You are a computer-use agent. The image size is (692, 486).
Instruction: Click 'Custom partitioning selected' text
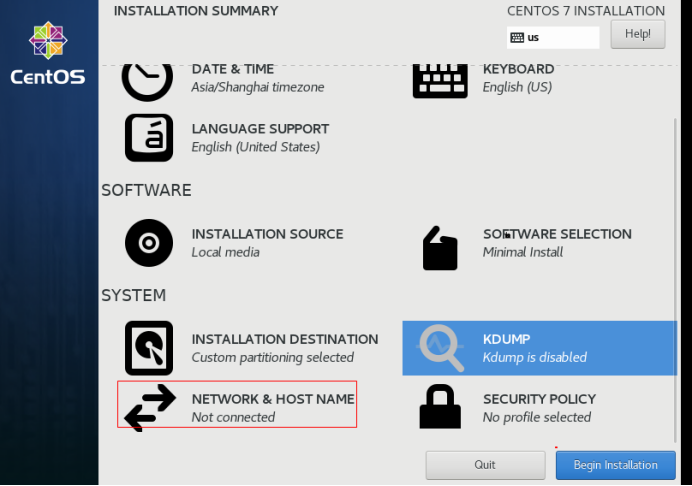coord(273,357)
